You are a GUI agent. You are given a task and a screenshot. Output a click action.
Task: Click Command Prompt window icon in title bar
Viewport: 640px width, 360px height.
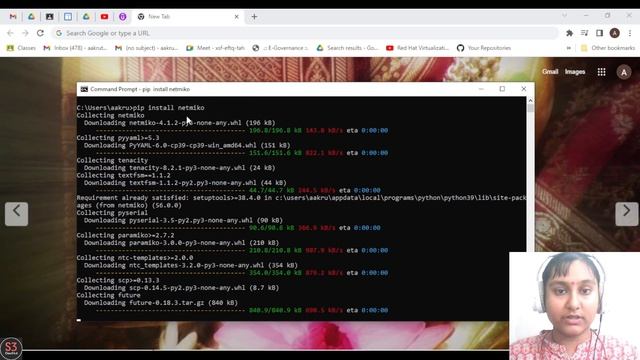click(84, 89)
